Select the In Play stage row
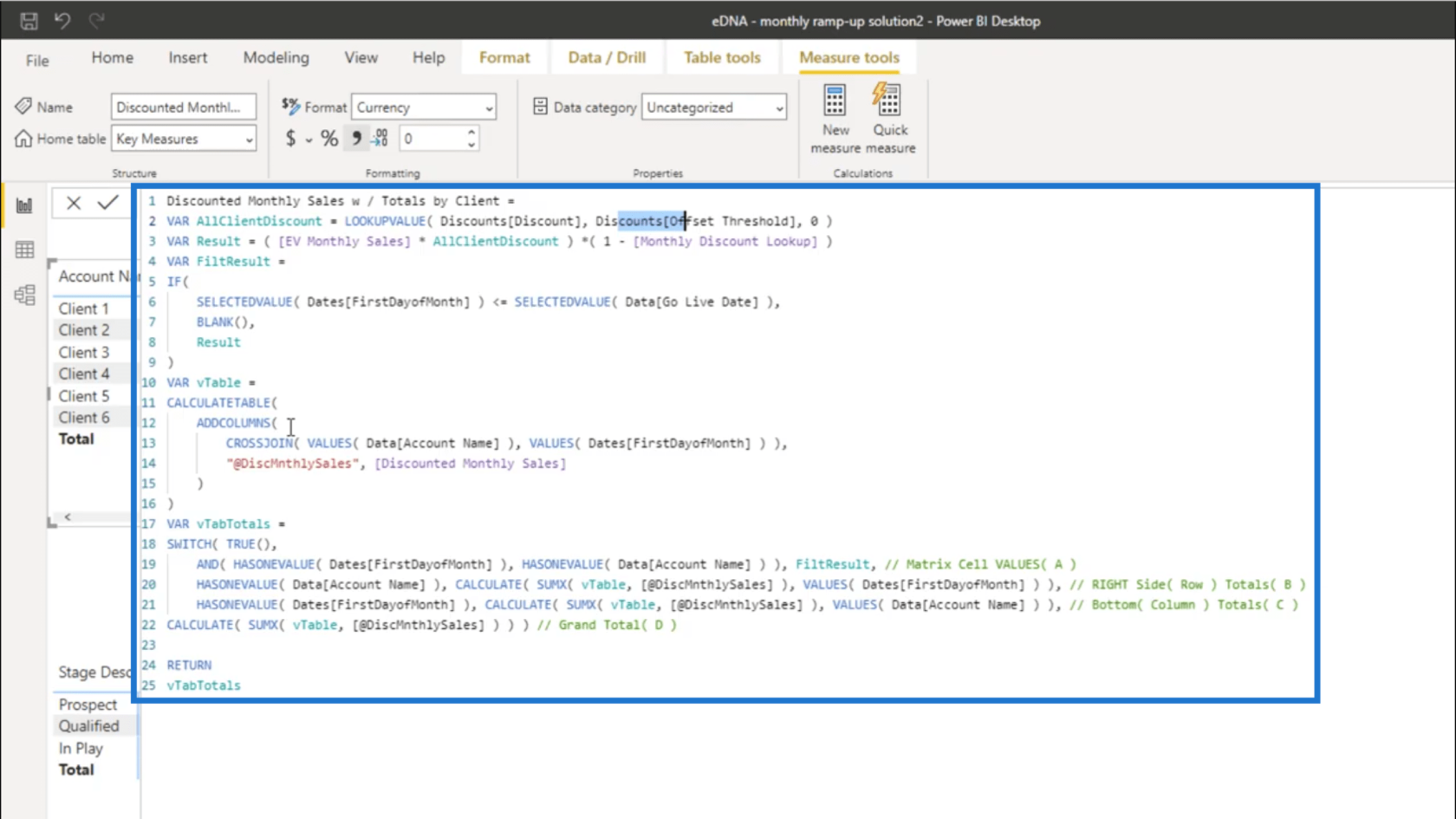Viewport: 1456px width, 819px height. click(x=81, y=749)
